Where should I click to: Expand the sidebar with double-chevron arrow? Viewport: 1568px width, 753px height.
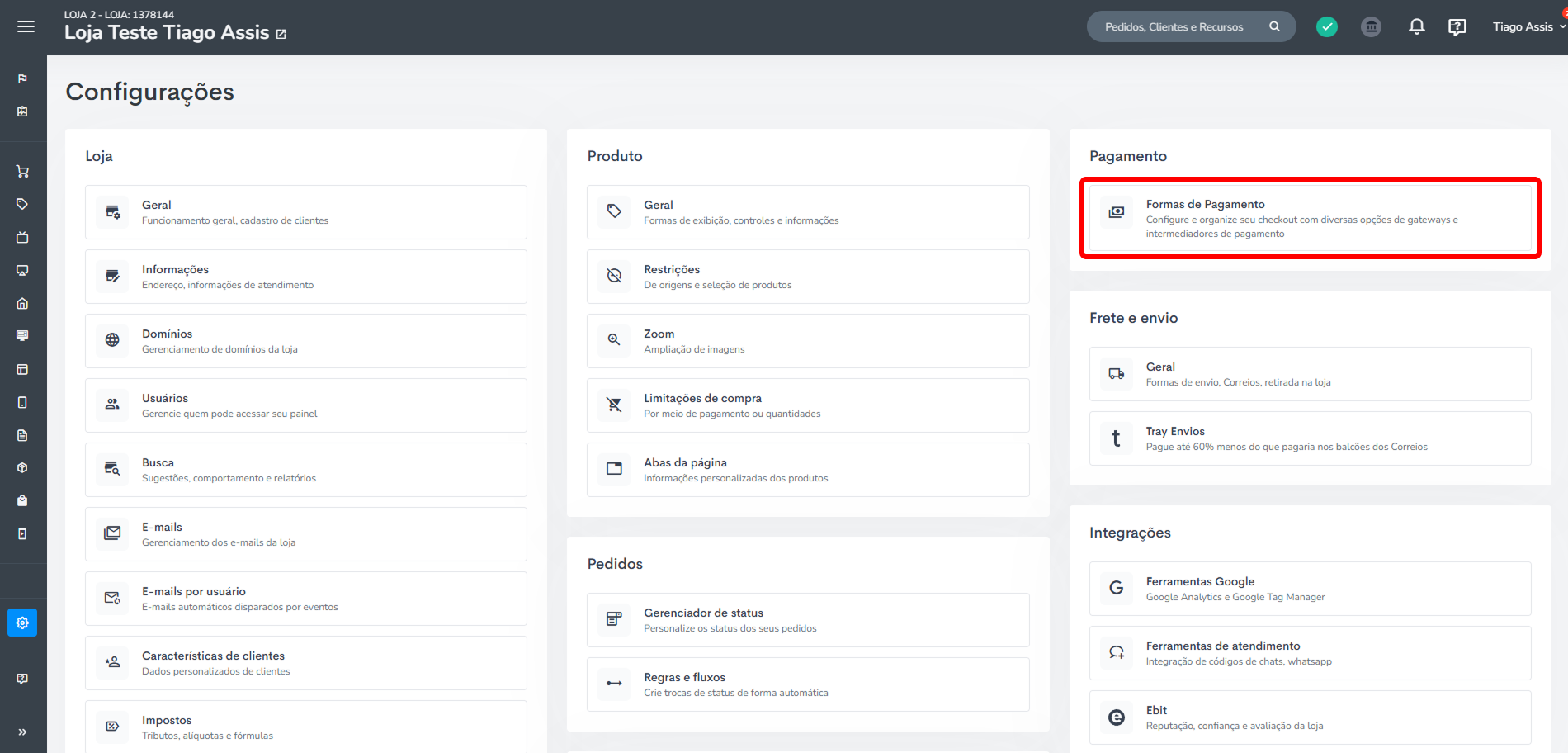[x=22, y=732]
